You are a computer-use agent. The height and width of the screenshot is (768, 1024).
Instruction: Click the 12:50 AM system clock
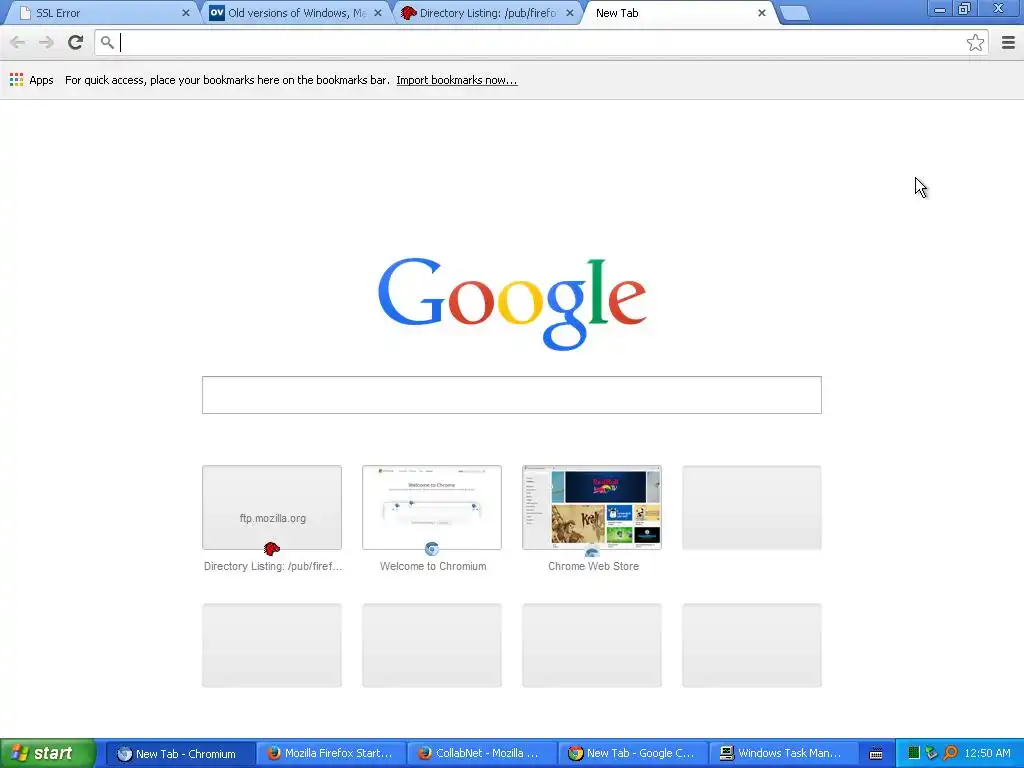(987, 753)
